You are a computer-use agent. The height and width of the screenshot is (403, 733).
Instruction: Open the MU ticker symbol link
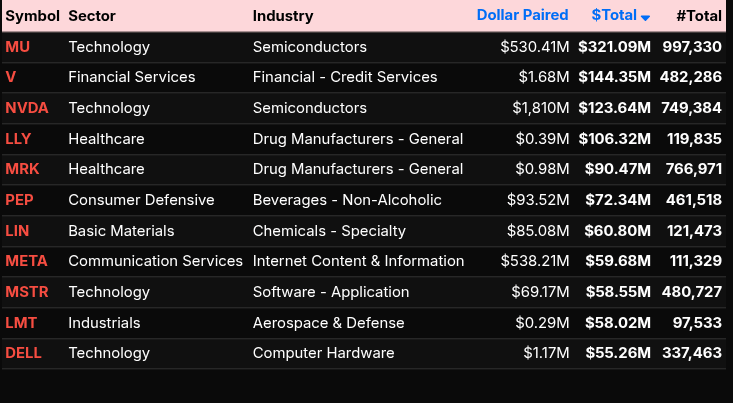click(x=18, y=47)
